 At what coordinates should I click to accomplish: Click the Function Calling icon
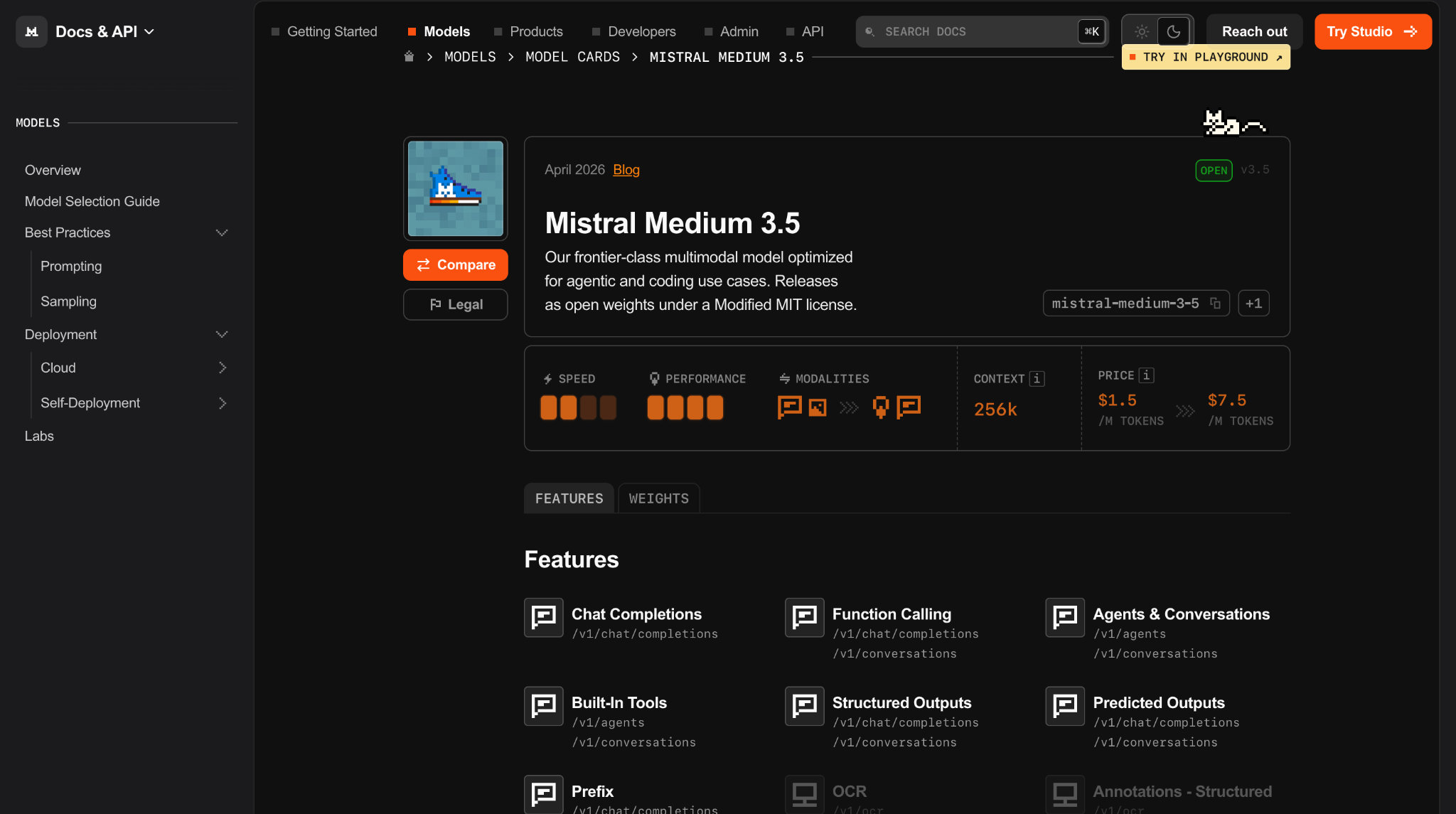pyautogui.click(x=805, y=618)
